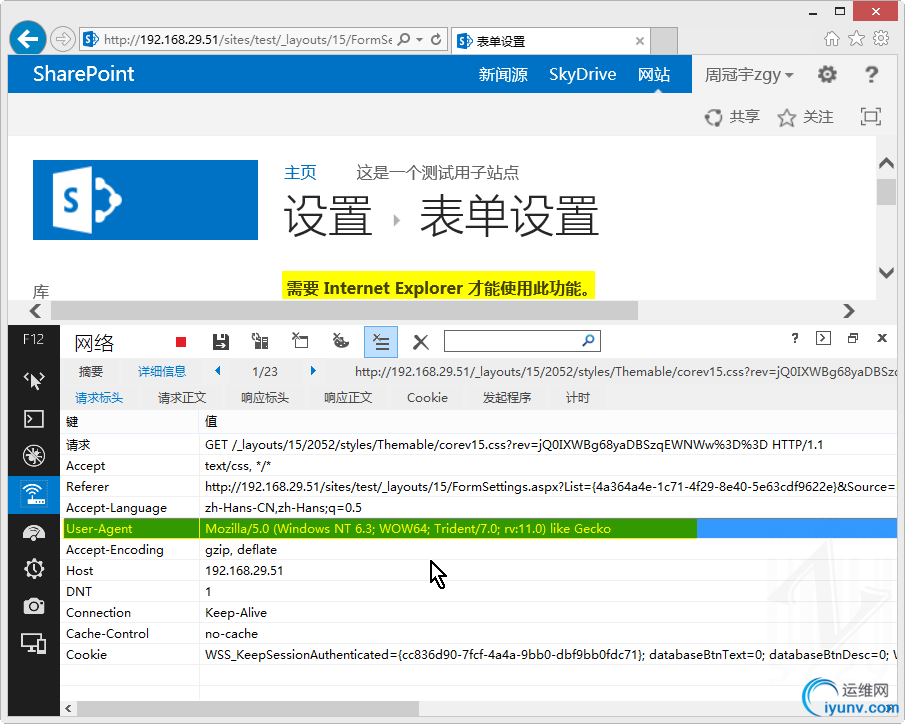Viewport: 905px width, 724px height.
Task: Stop network capture with red square
Action: tap(181, 342)
